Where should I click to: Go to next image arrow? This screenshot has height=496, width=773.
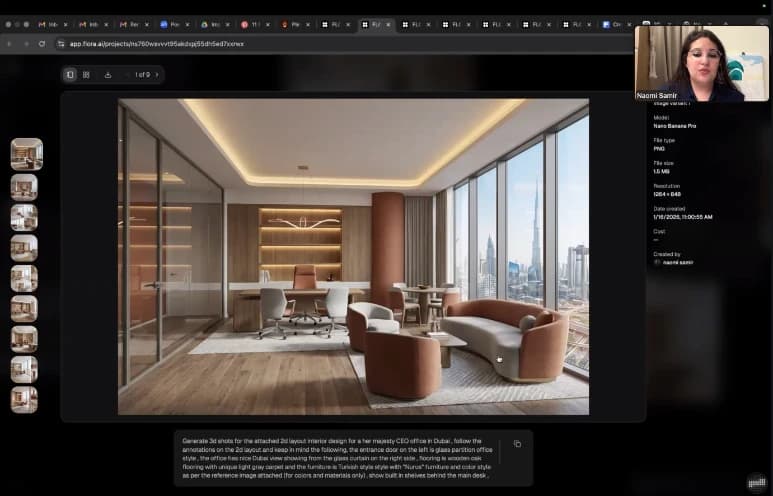tap(157, 75)
